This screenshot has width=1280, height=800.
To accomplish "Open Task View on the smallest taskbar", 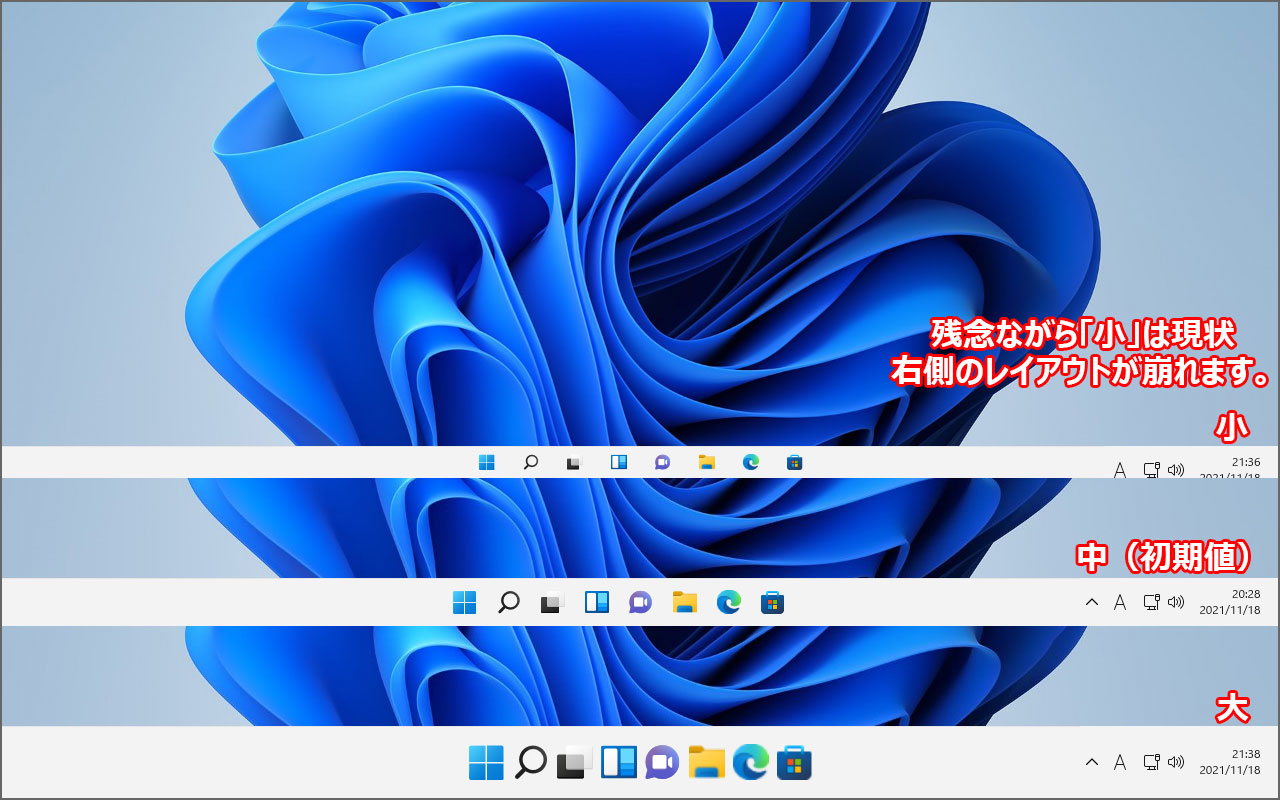I will point(574,463).
